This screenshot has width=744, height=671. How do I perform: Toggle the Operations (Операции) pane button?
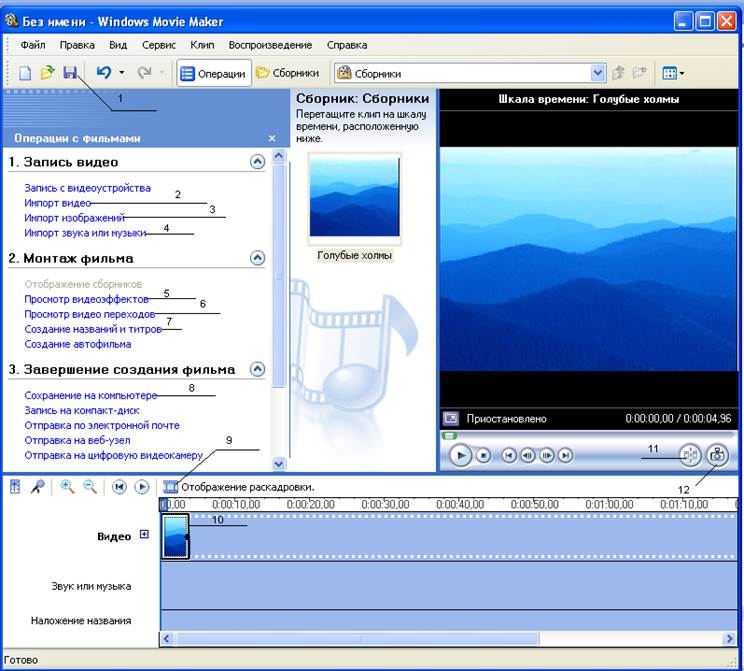pyautogui.click(x=213, y=73)
